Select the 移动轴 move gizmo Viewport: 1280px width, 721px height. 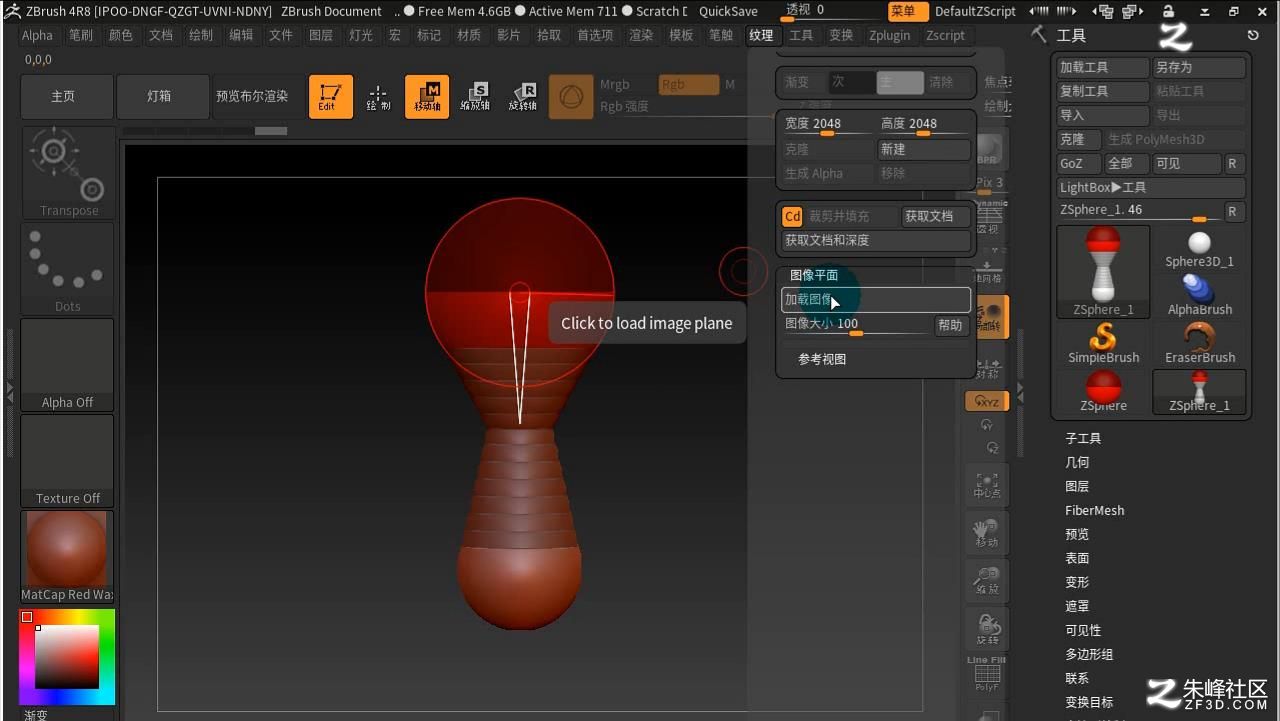(x=427, y=96)
